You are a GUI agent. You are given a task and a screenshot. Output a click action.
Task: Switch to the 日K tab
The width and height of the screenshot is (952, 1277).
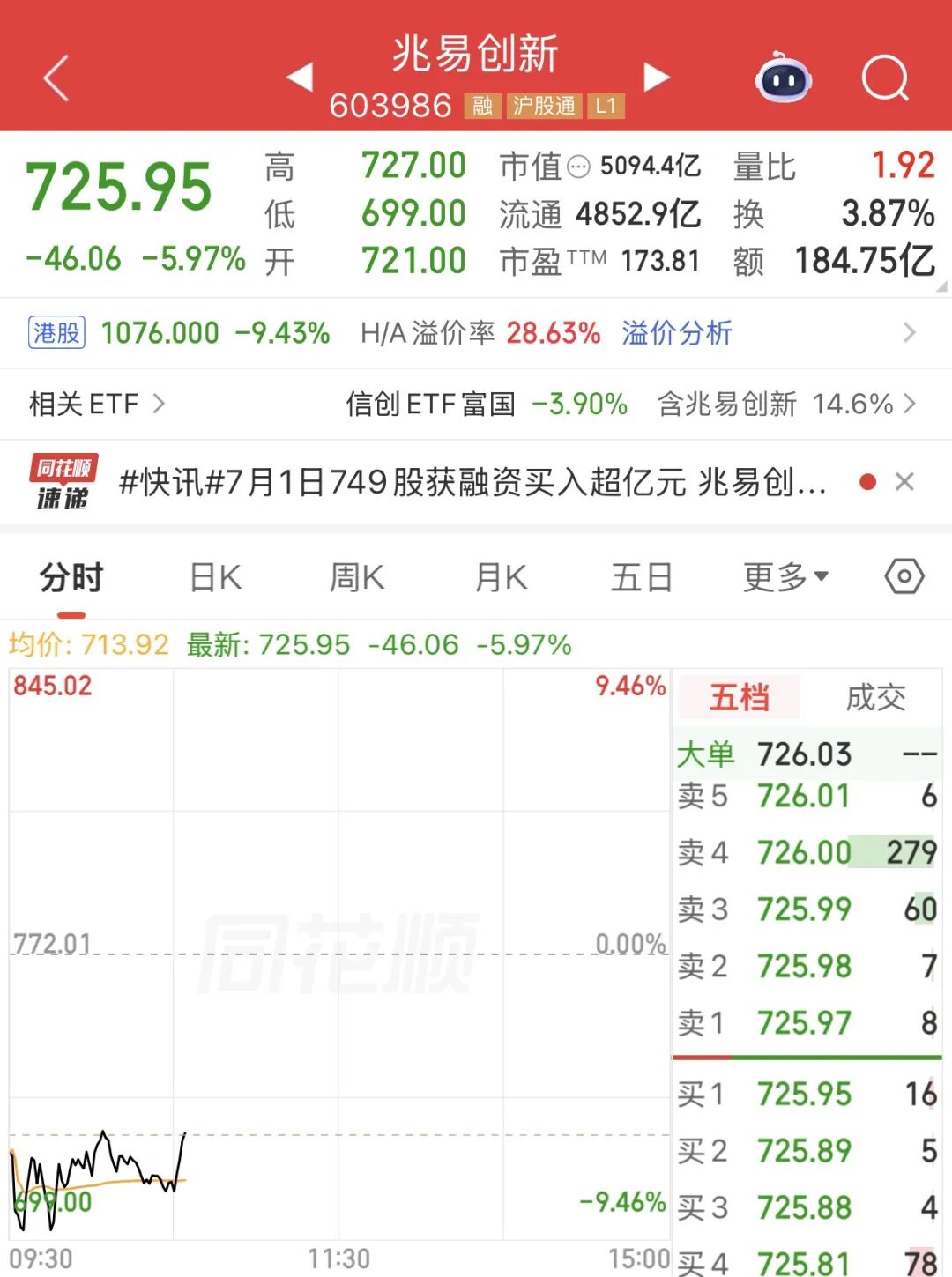coord(216,577)
